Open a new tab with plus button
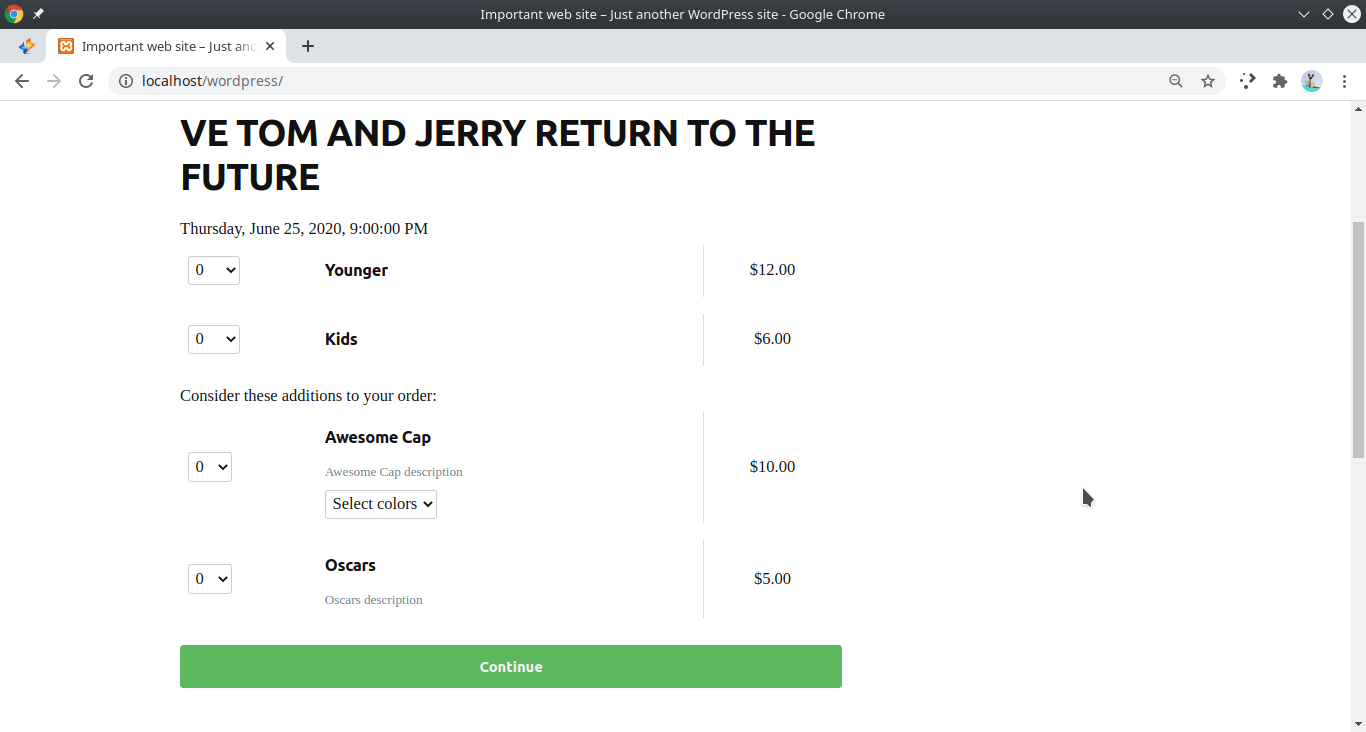This screenshot has width=1366, height=732. [x=308, y=46]
